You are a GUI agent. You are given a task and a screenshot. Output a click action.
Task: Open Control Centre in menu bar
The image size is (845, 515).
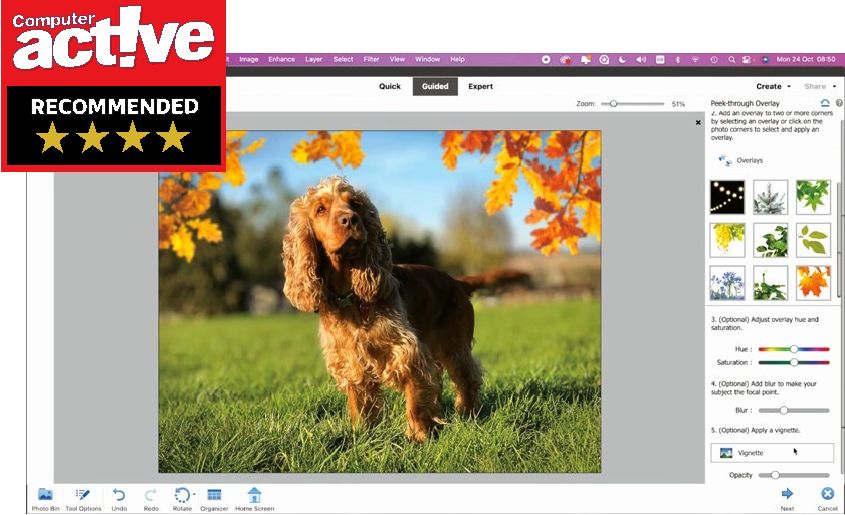click(747, 60)
